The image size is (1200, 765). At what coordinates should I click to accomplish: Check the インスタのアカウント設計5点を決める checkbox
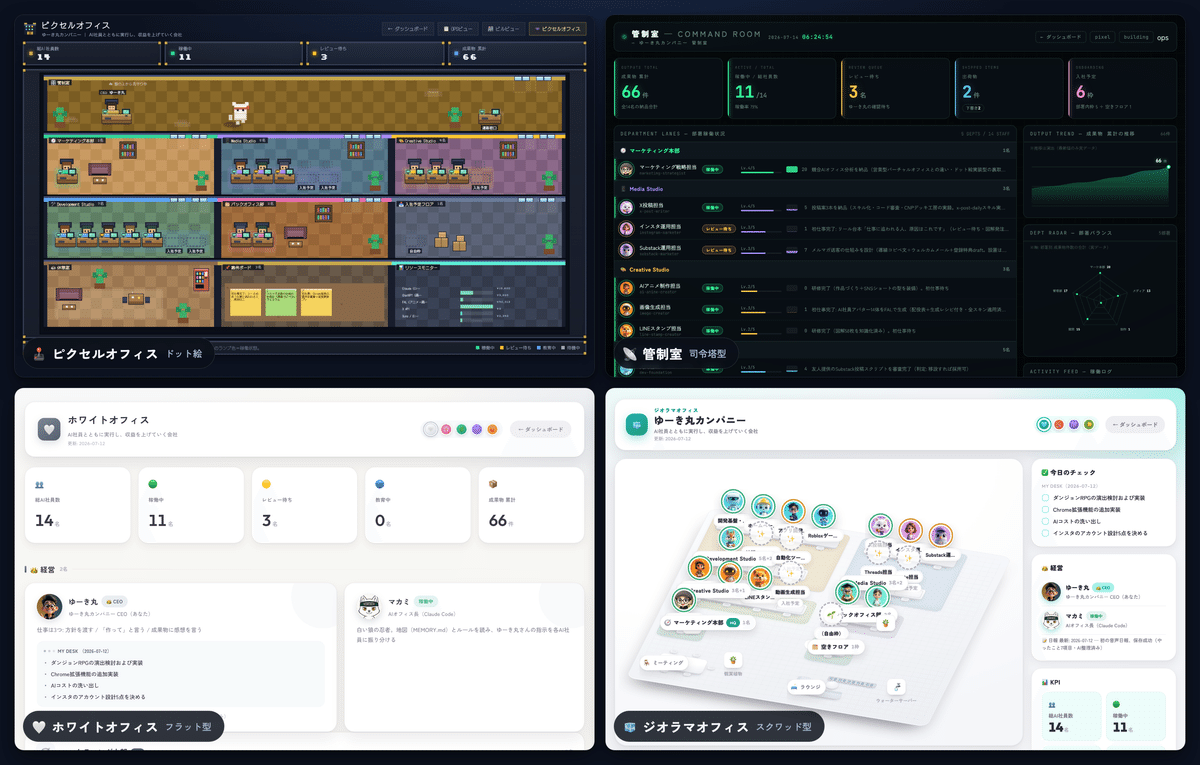tap(1046, 534)
